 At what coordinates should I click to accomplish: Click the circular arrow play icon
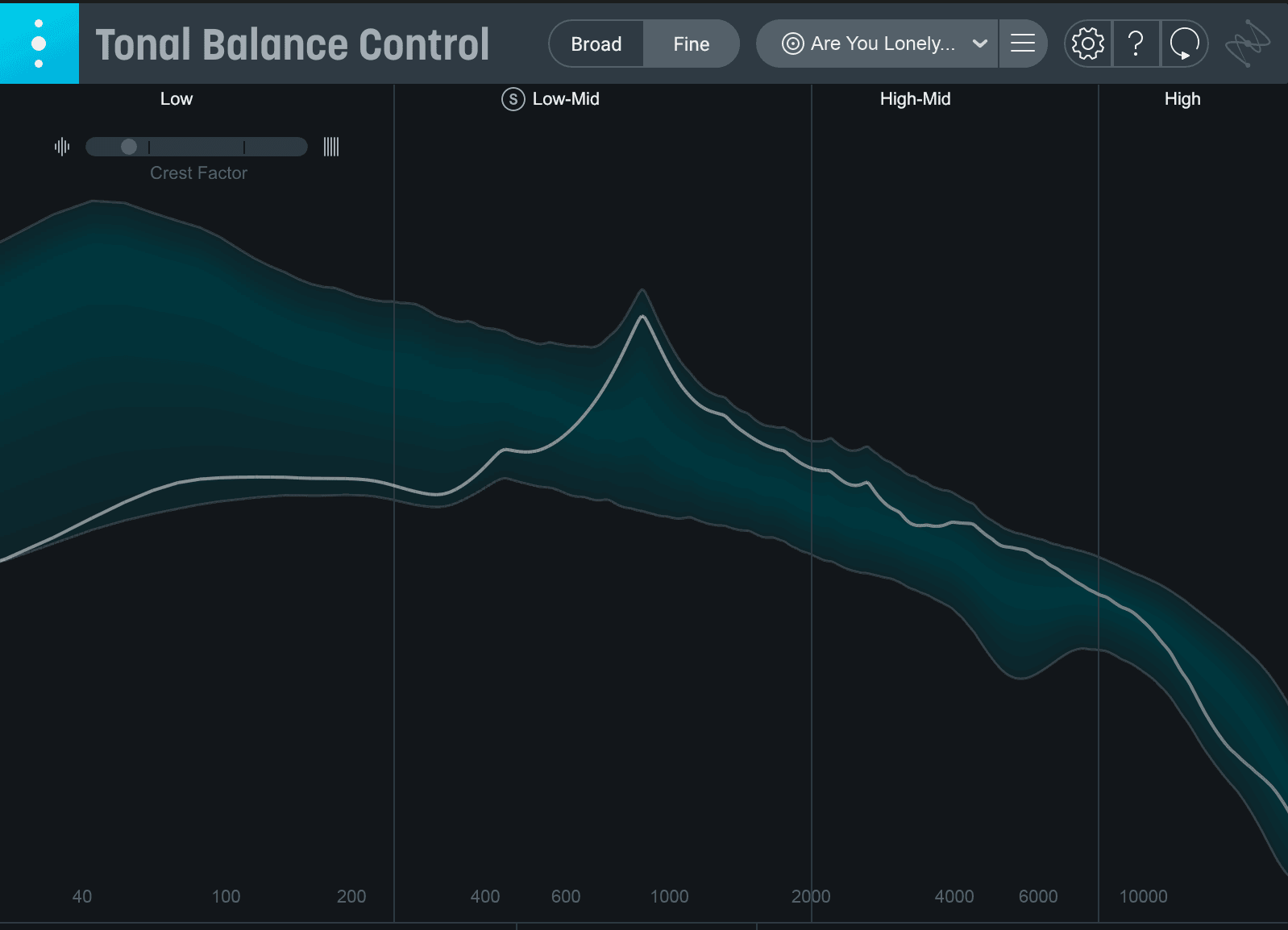coord(1184,44)
